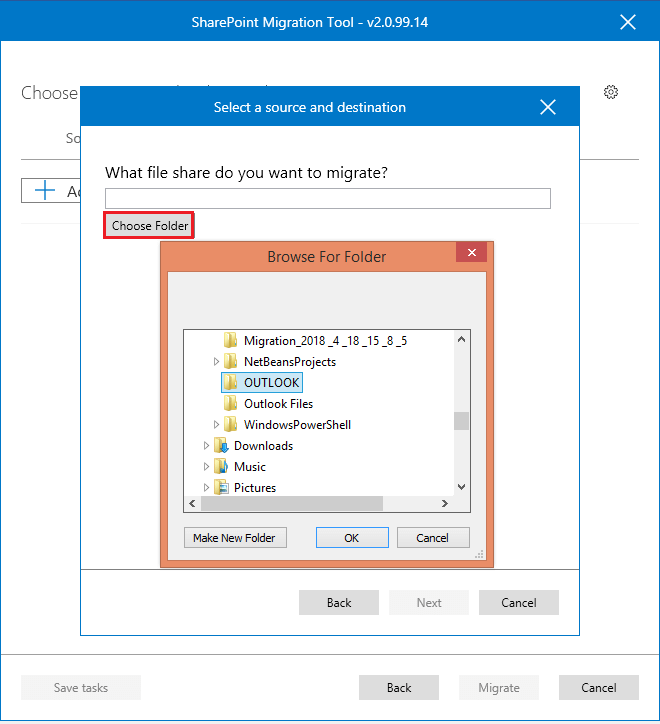Click the vertical scrollbar thumb in folder tree

(x=461, y=421)
